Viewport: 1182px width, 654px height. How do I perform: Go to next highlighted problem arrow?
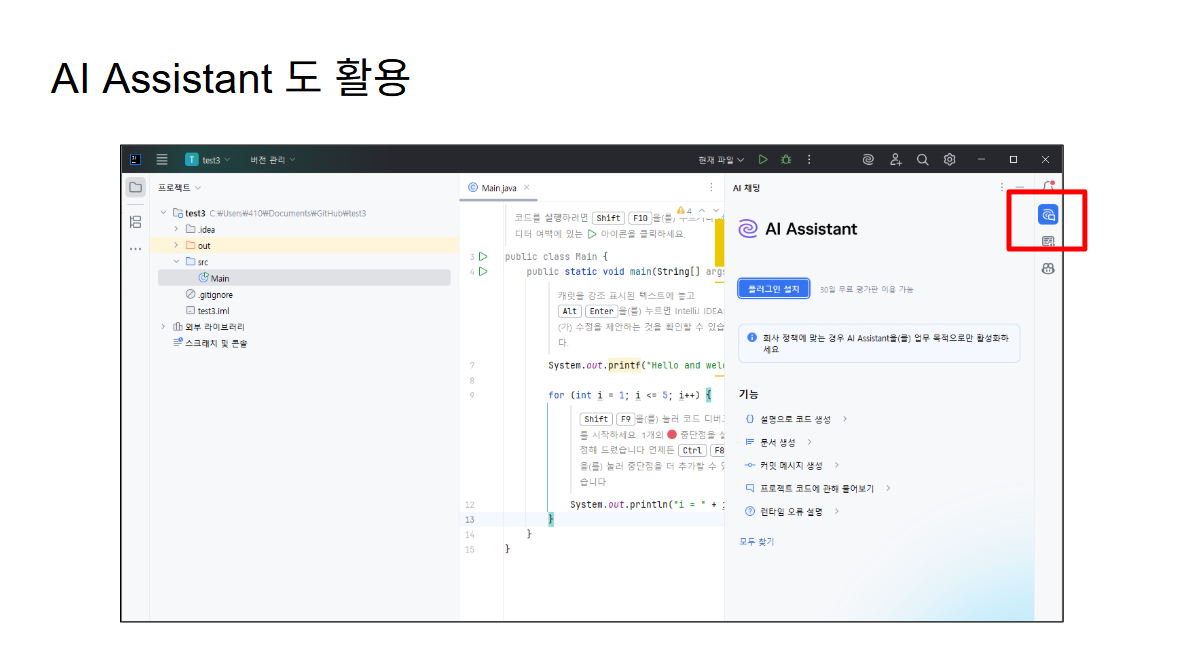pyautogui.click(x=715, y=211)
